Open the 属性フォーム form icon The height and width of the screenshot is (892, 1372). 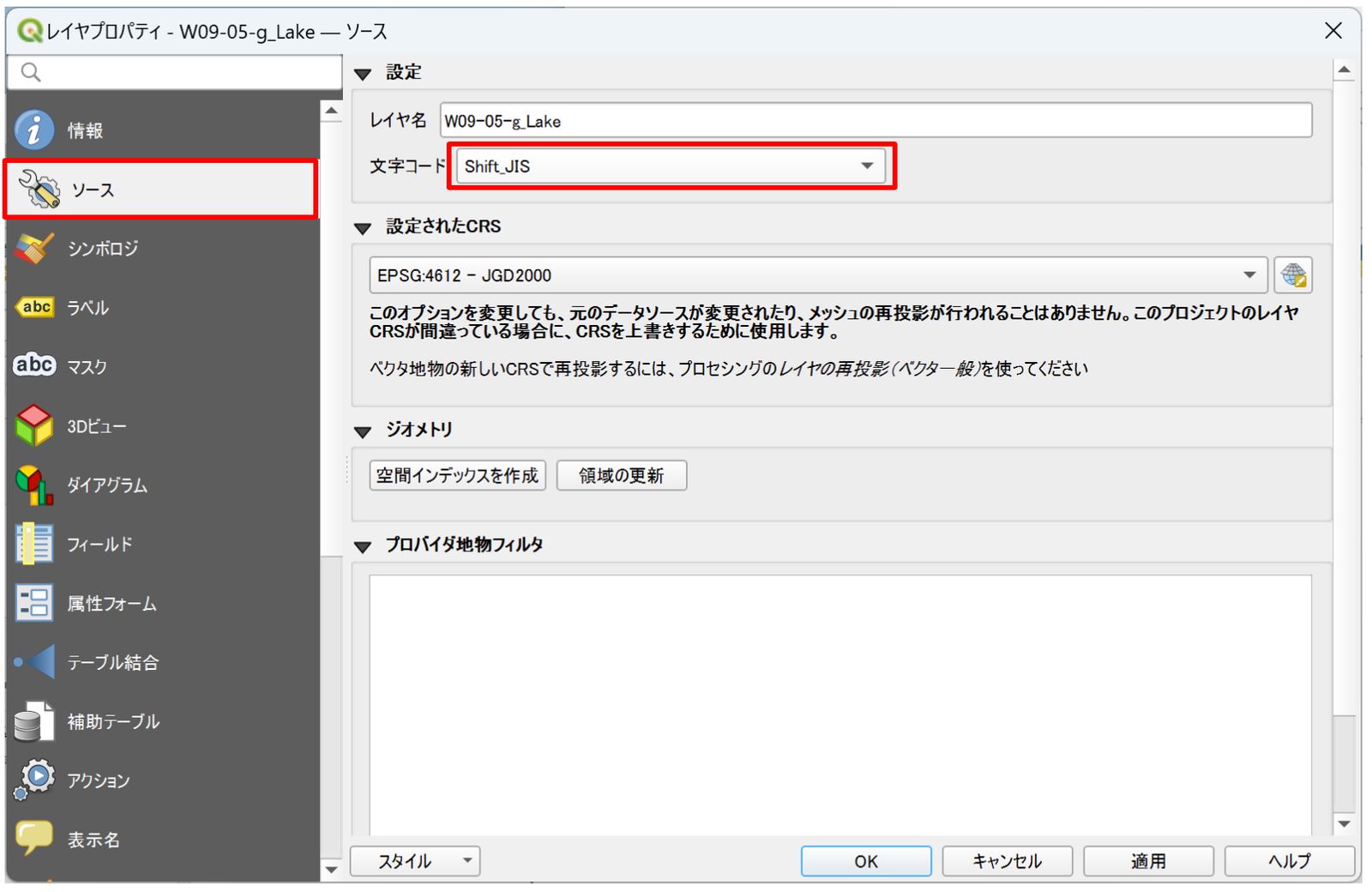34,603
